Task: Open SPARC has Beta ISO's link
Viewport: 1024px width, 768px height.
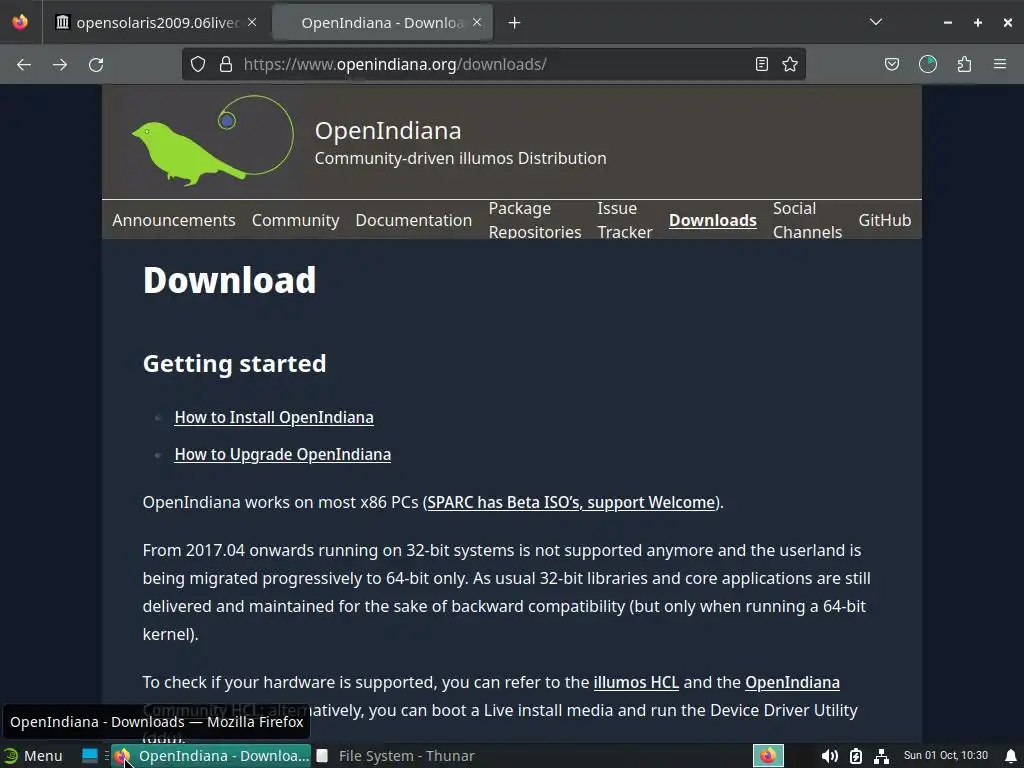Action: click(571, 502)
